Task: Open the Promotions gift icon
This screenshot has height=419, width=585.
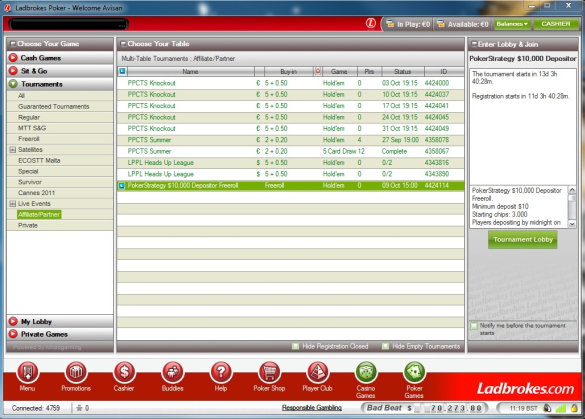Action: point(76,372)
